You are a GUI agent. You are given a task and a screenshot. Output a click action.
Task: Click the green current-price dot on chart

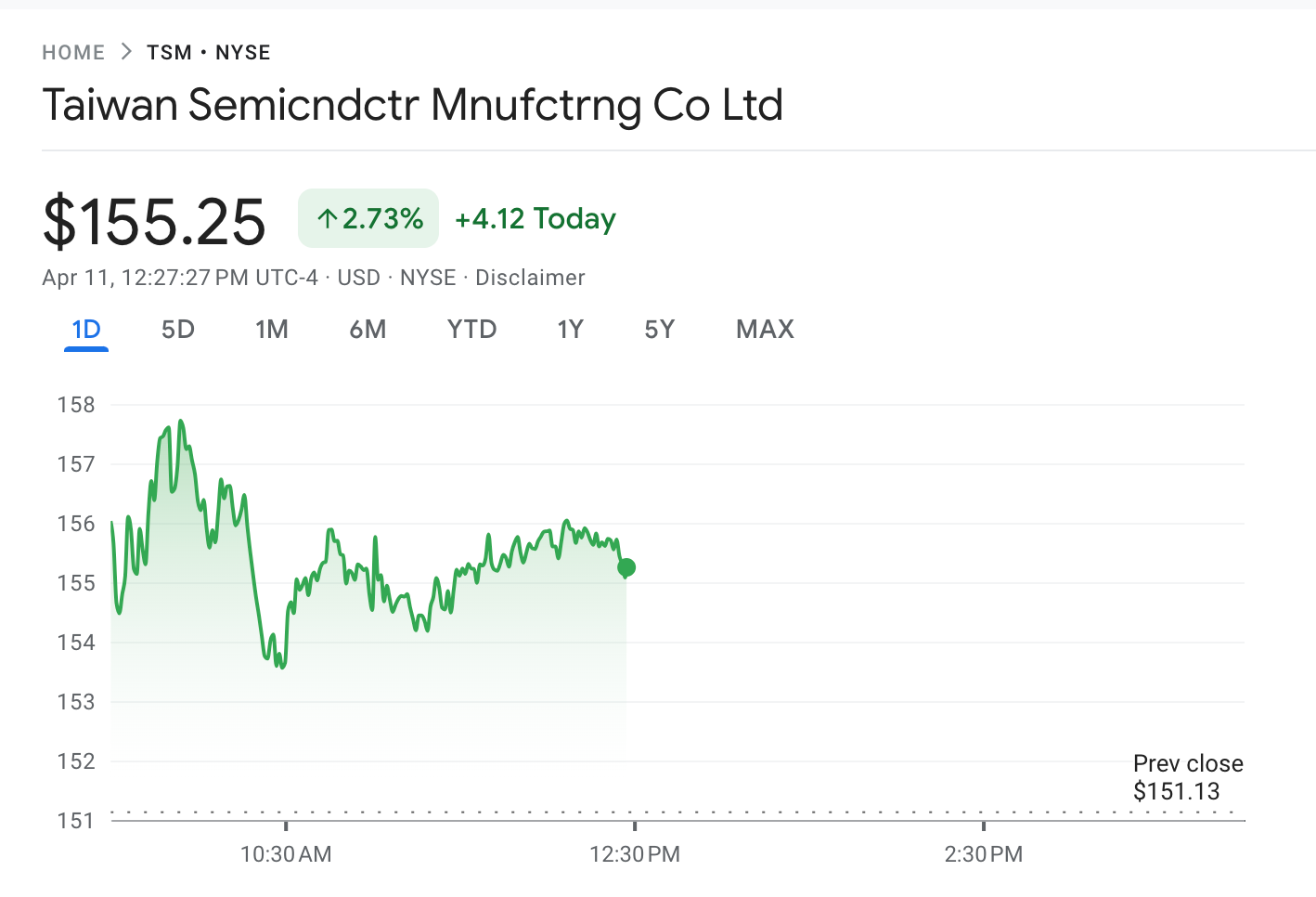pos(626,567)
